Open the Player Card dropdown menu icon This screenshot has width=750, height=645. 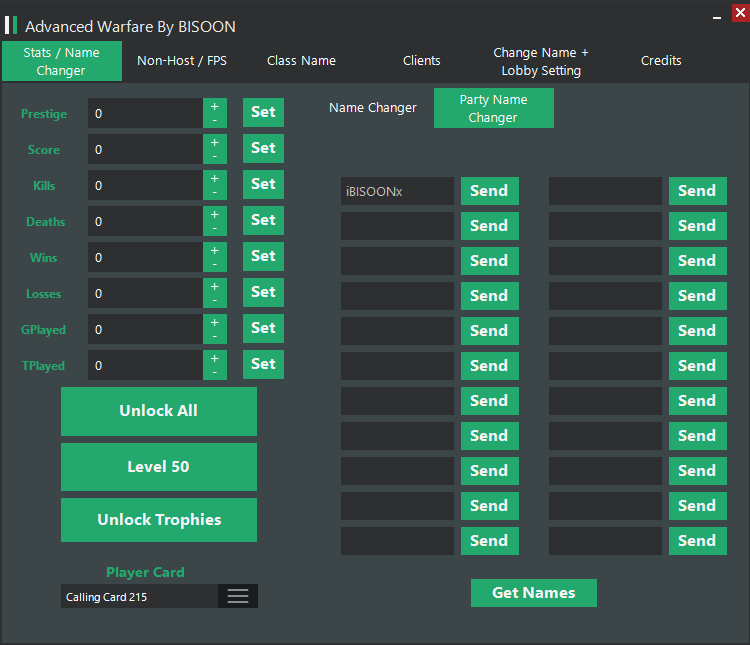click(x=238, y=596)
